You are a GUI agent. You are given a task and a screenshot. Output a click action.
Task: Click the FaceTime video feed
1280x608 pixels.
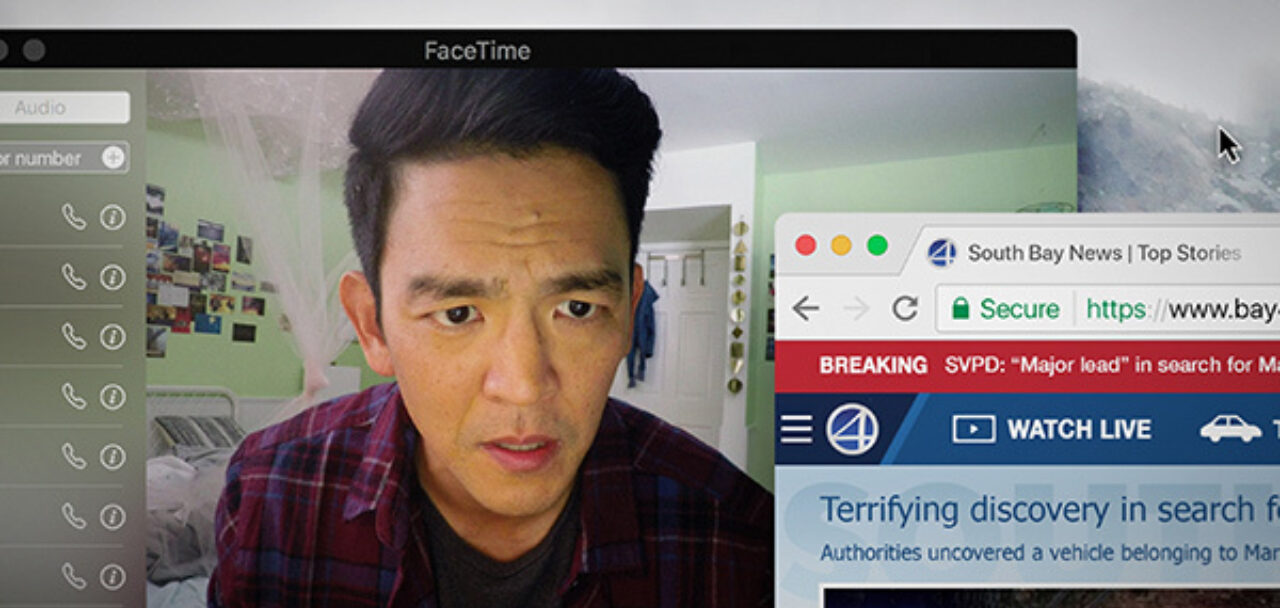(x=460, y=340)
